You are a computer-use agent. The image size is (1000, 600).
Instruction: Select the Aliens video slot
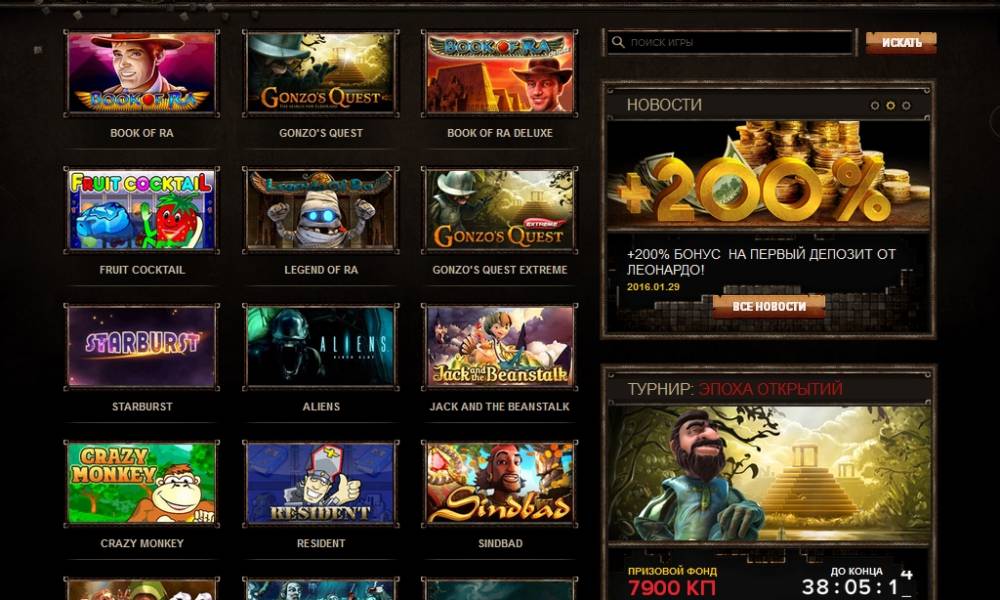point(321,346)
